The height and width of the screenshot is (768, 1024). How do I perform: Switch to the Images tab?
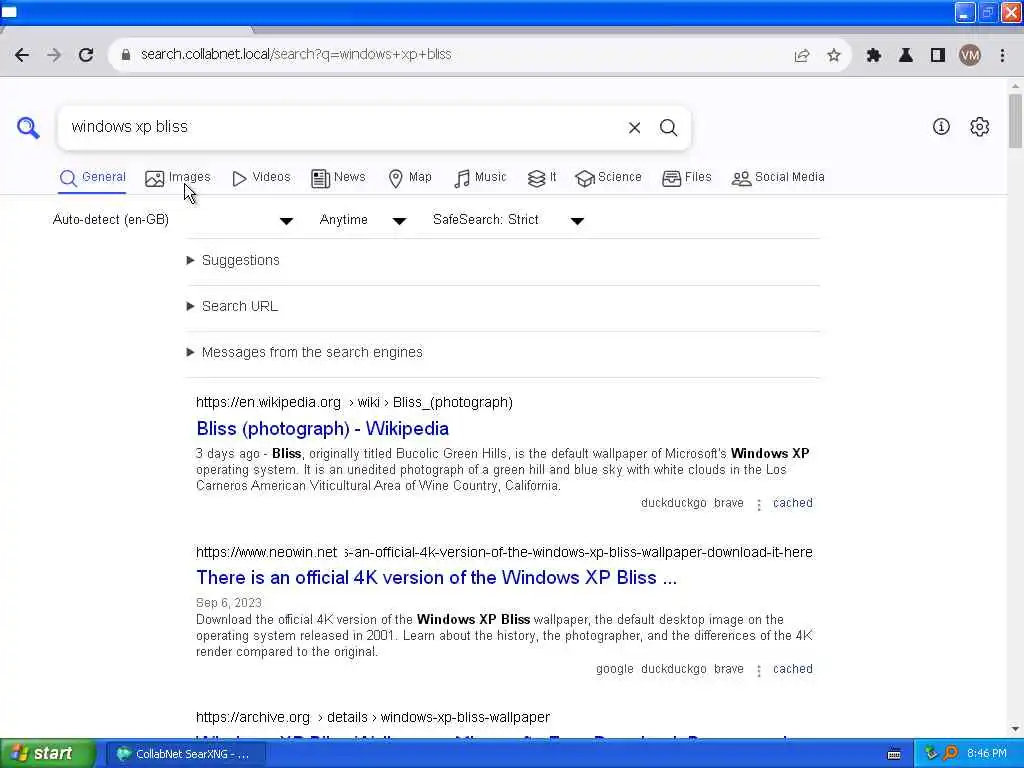(x=178, y=178)
